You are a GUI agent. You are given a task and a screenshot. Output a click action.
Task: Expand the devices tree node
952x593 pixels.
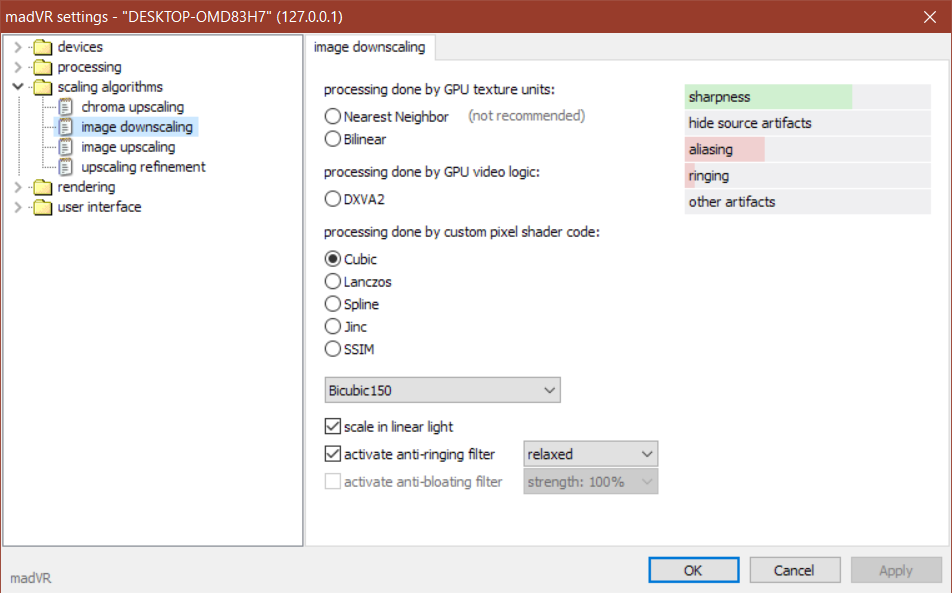point(18,47)
